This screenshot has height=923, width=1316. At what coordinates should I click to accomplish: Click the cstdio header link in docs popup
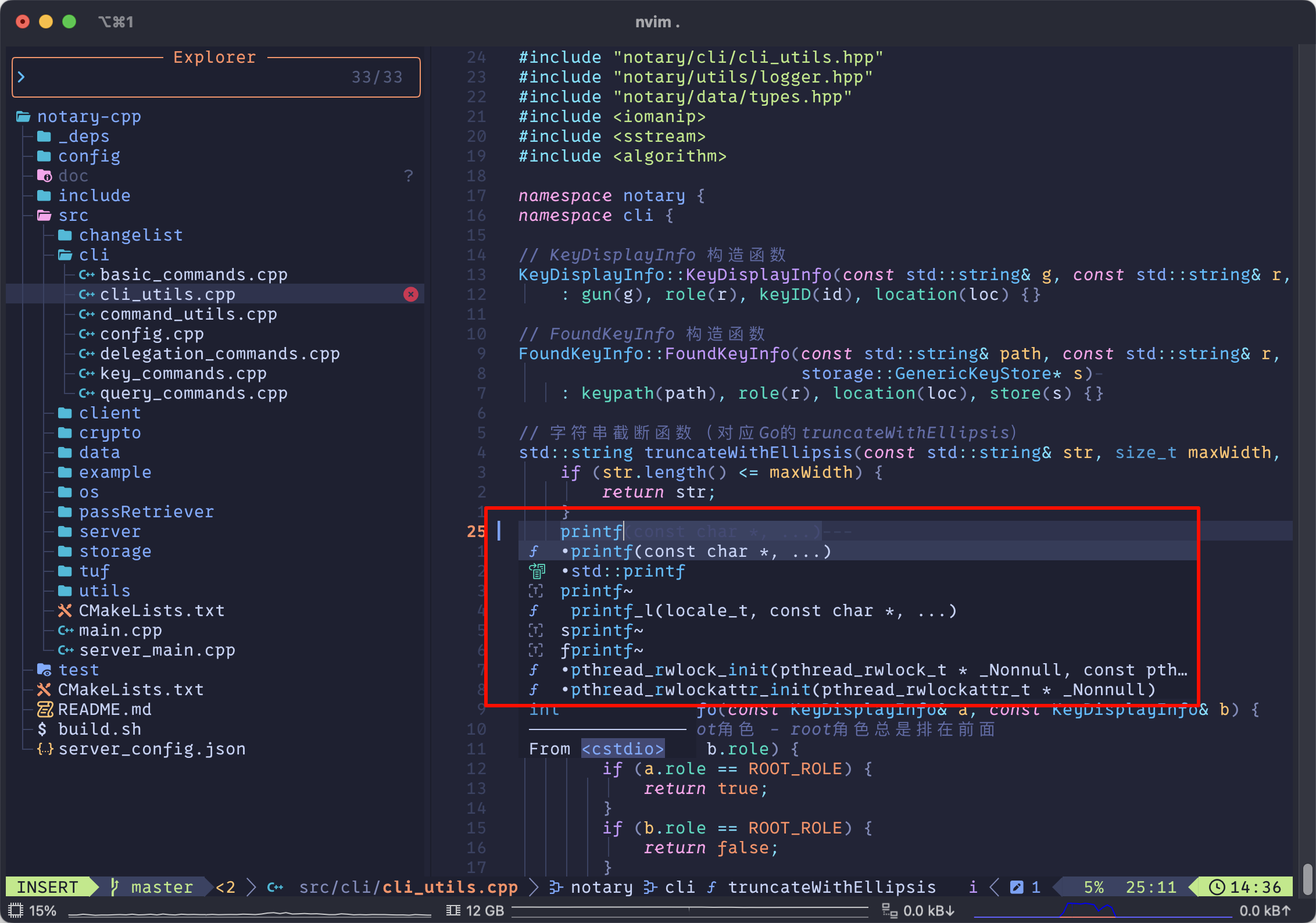click(x=623, y=749)
